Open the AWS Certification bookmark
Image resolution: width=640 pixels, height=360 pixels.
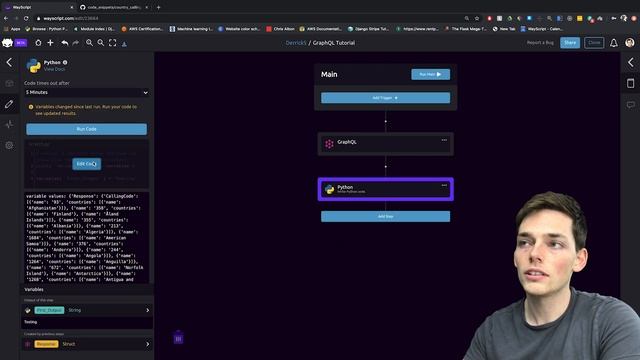pos(142,29)
